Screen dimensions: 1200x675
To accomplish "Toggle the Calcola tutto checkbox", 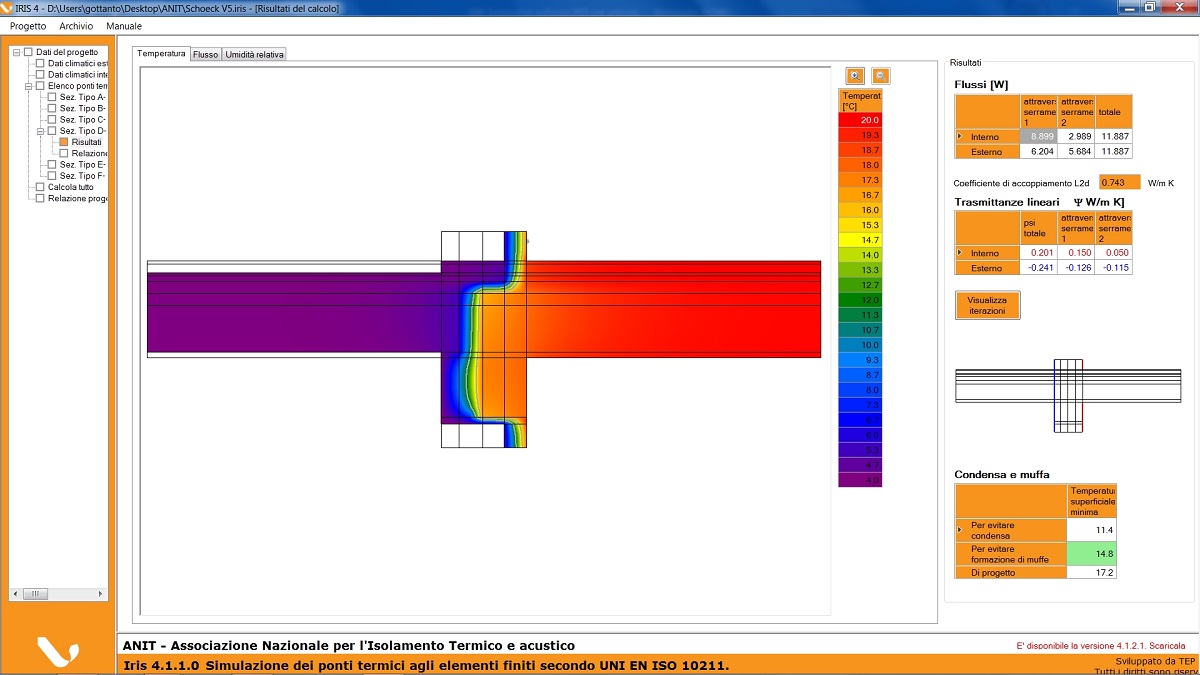I will coord(40,187).
